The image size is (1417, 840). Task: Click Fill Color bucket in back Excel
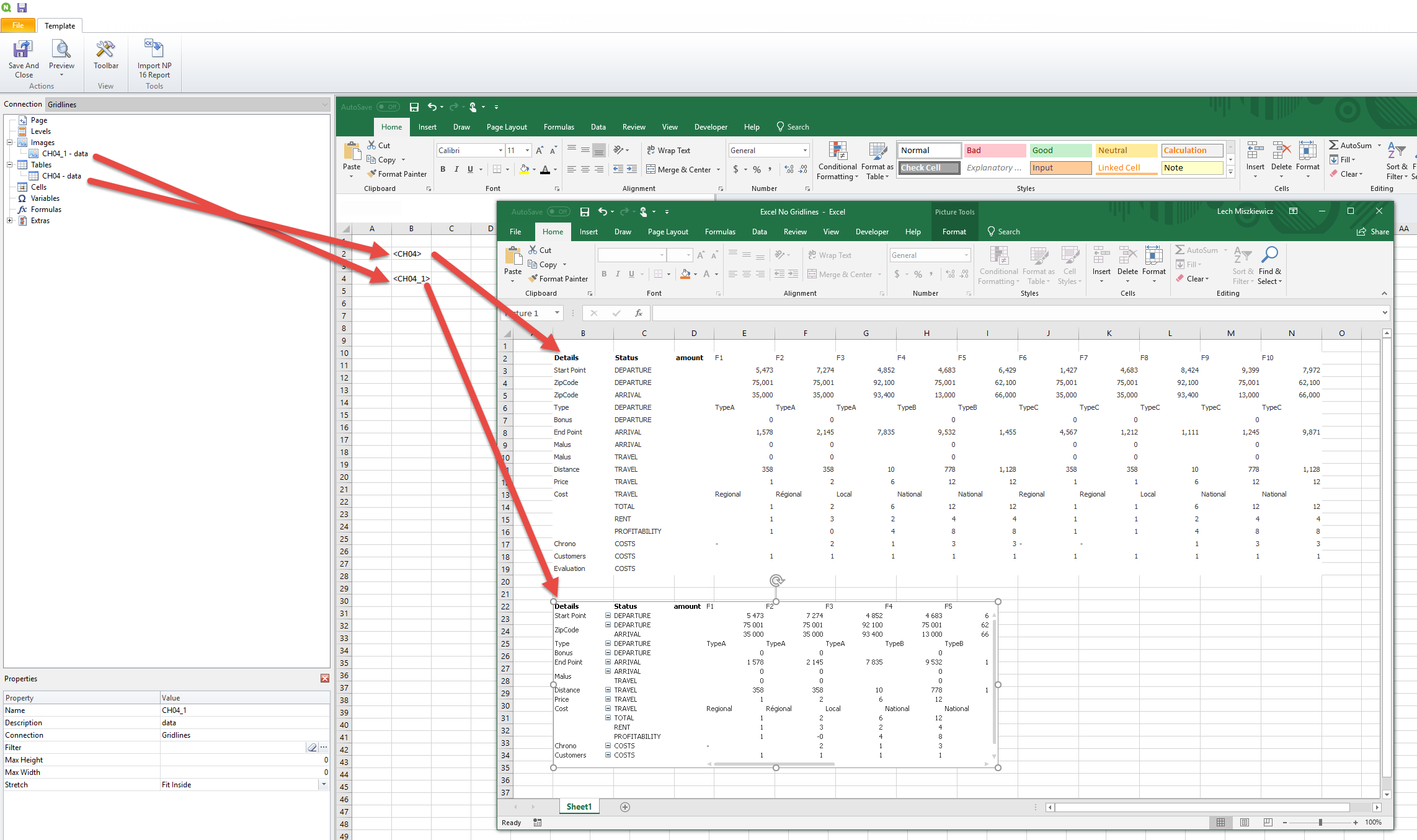tap(525, 169)
